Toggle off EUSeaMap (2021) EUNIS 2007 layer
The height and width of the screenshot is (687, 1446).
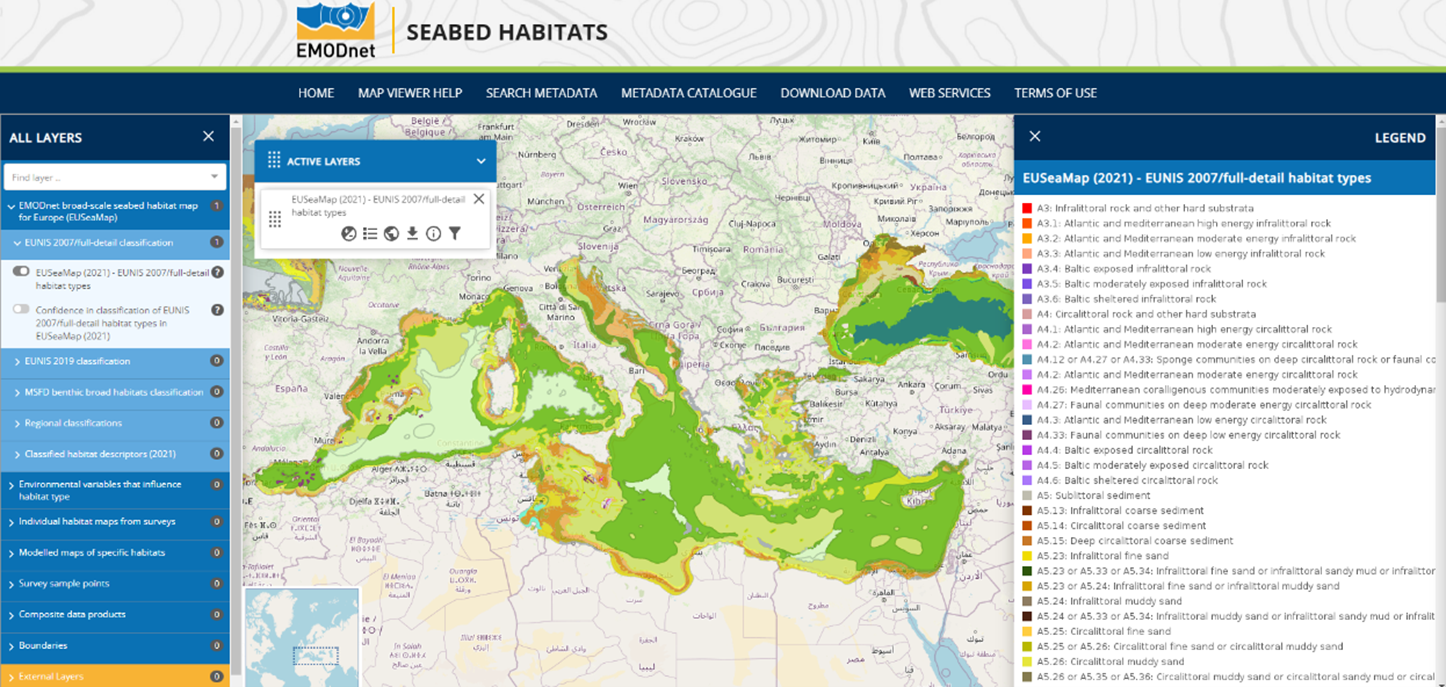[21, 272]
